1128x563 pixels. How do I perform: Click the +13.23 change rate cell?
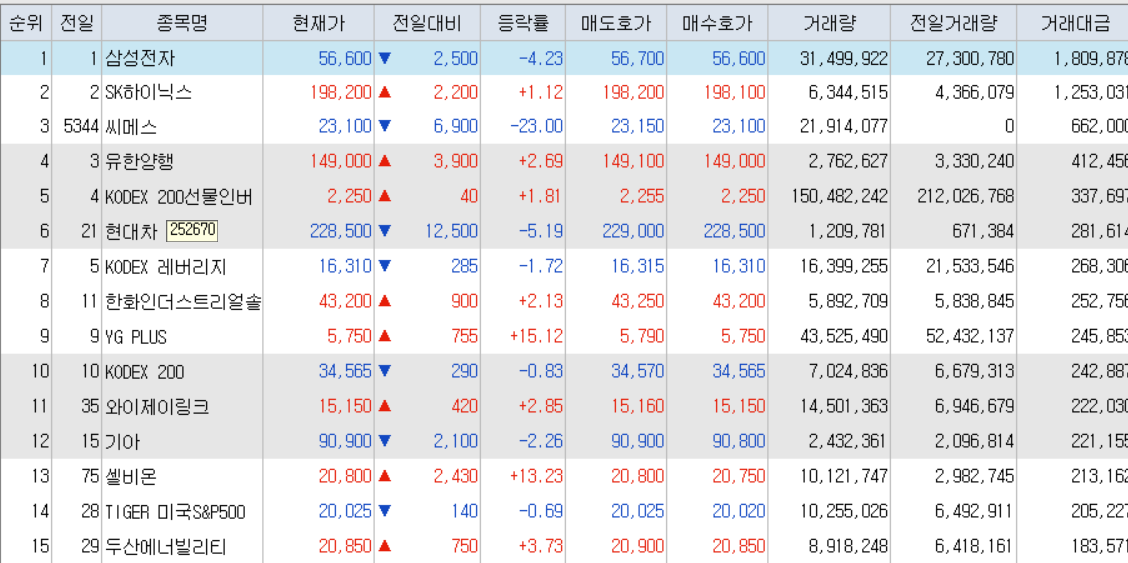[x=536, y=476]
